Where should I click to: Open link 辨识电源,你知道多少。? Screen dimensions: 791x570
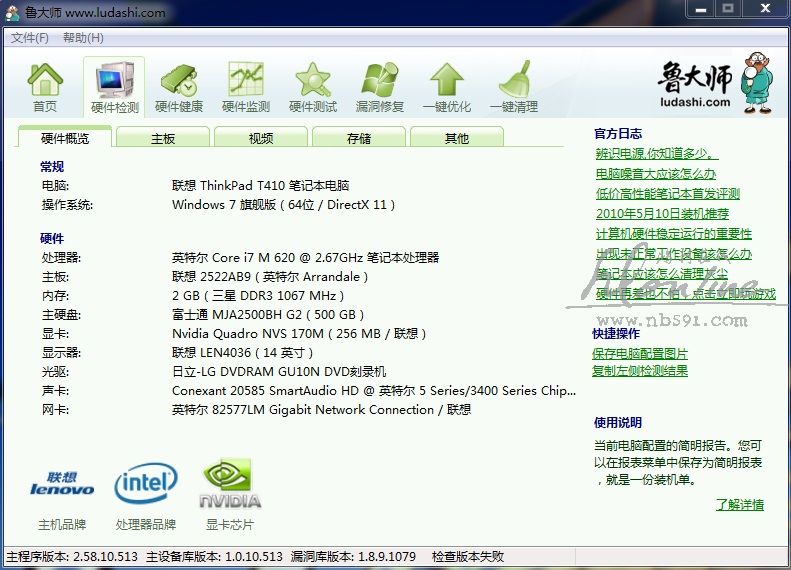point(657,153)
